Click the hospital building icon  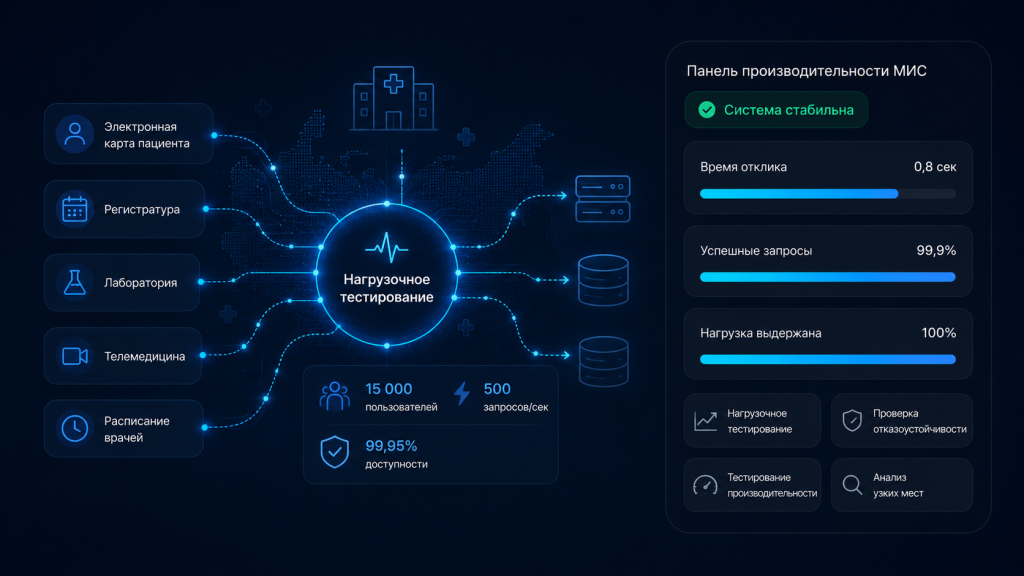(x=393, y=98)
